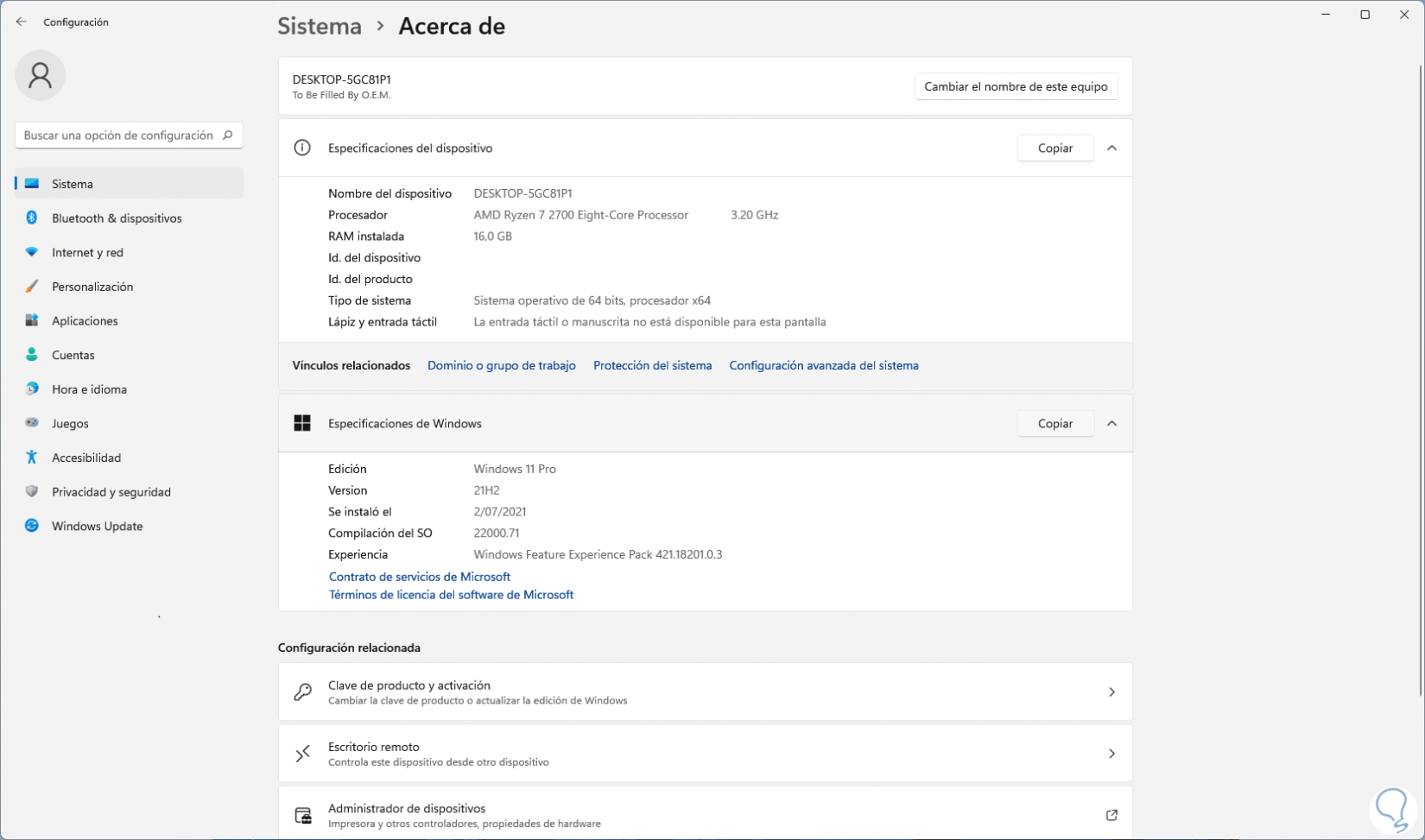Open the Internet y red wifi icon
The image size is (1425, 840).
pos(32,252)
